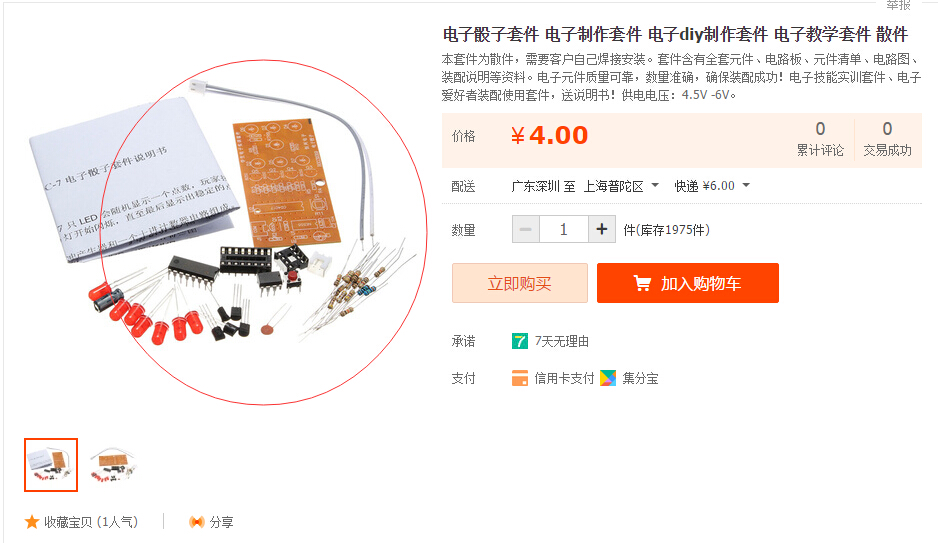Image resolution: width=938 pixels, height=543 pixels.
Task: Increase quantity with the plus button
Action: (602, 229)
